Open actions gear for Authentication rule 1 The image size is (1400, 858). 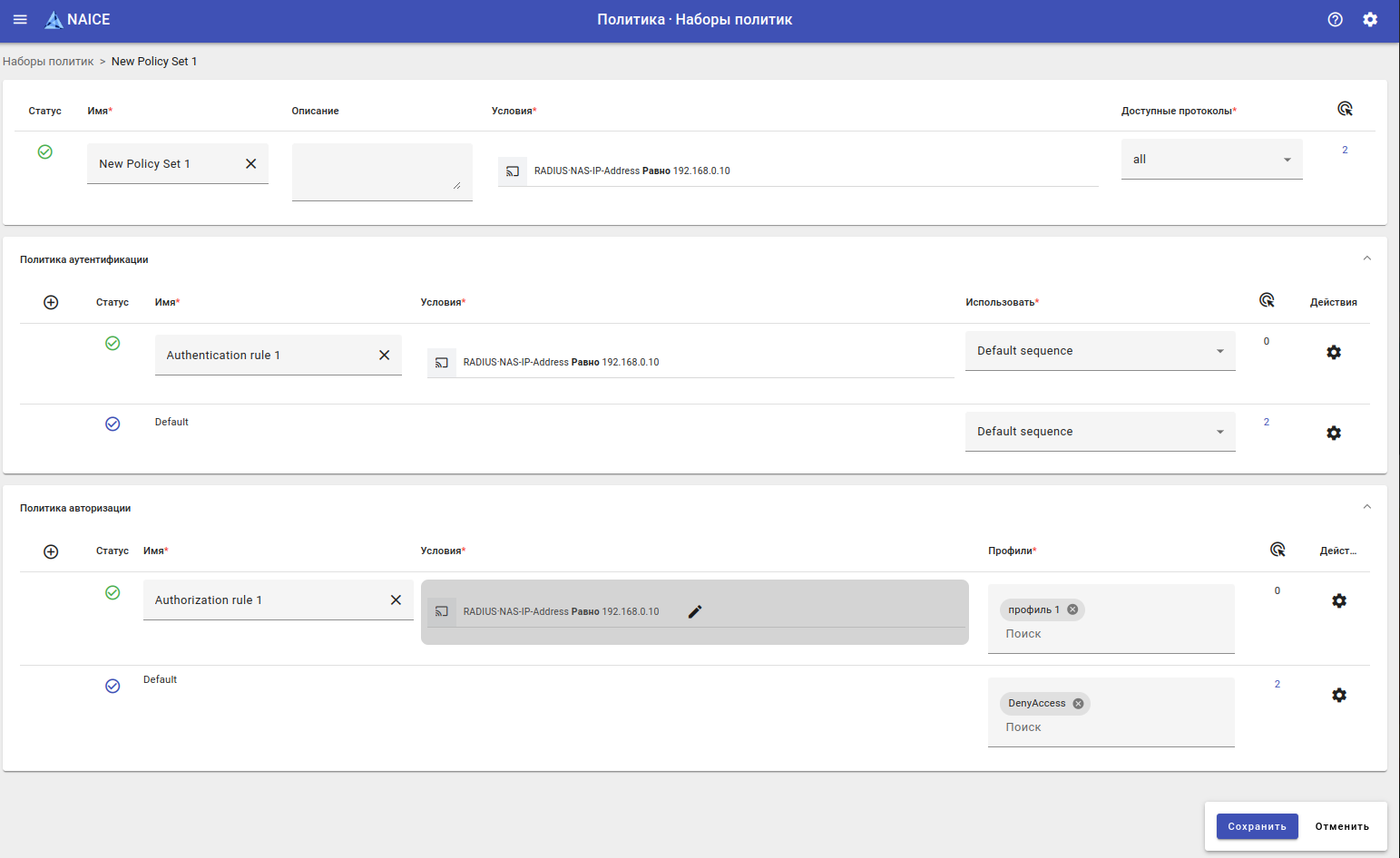(x=1333, y=352)
